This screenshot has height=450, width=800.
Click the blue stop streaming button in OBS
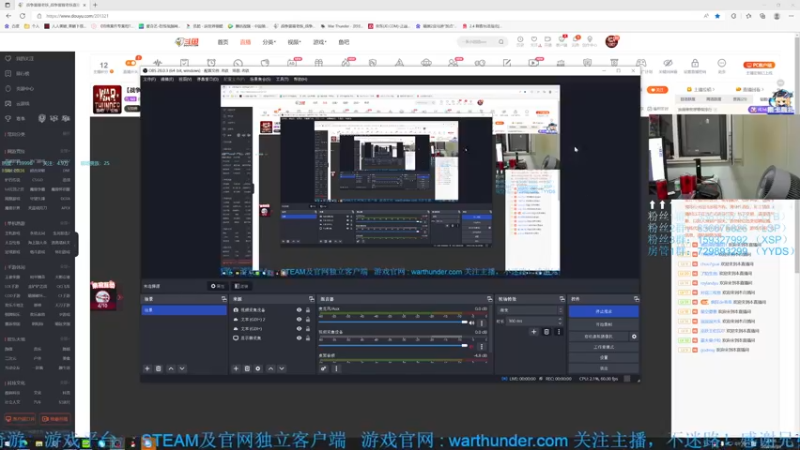(x=604, y=311)
